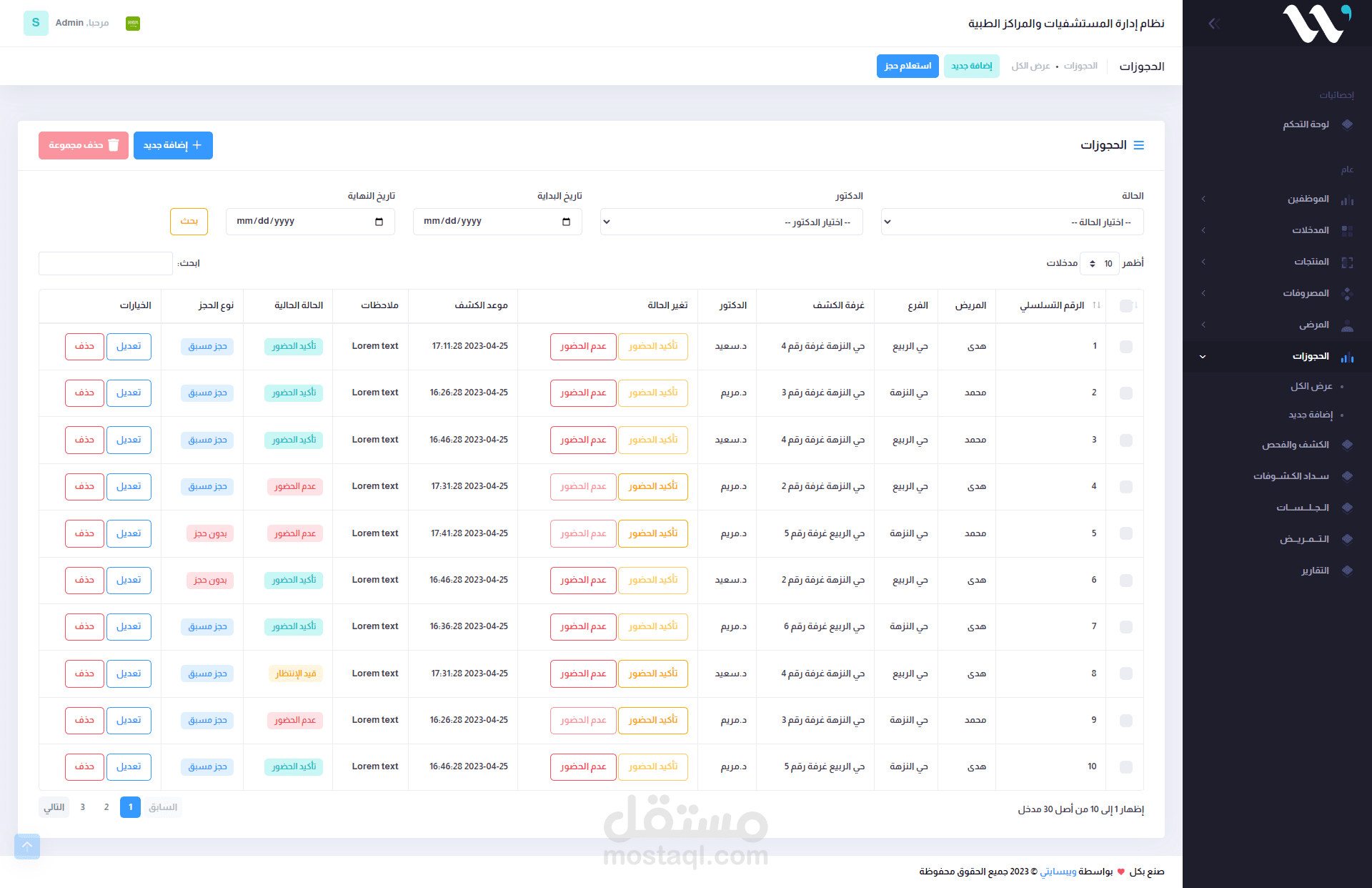Open the اختيار الدكتور dropdown
The height and width of the screenshot is (888, 1372).
point(731,222)
